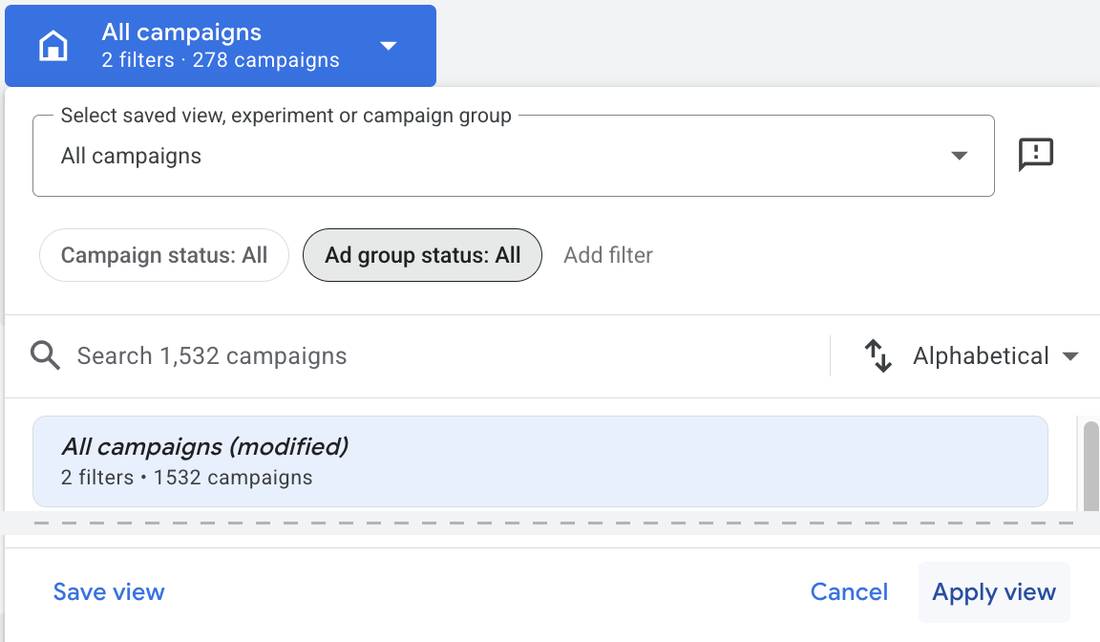Click the sort order arrows icon
Viewport: 1100px width, 642px height.
pos(878,356)
